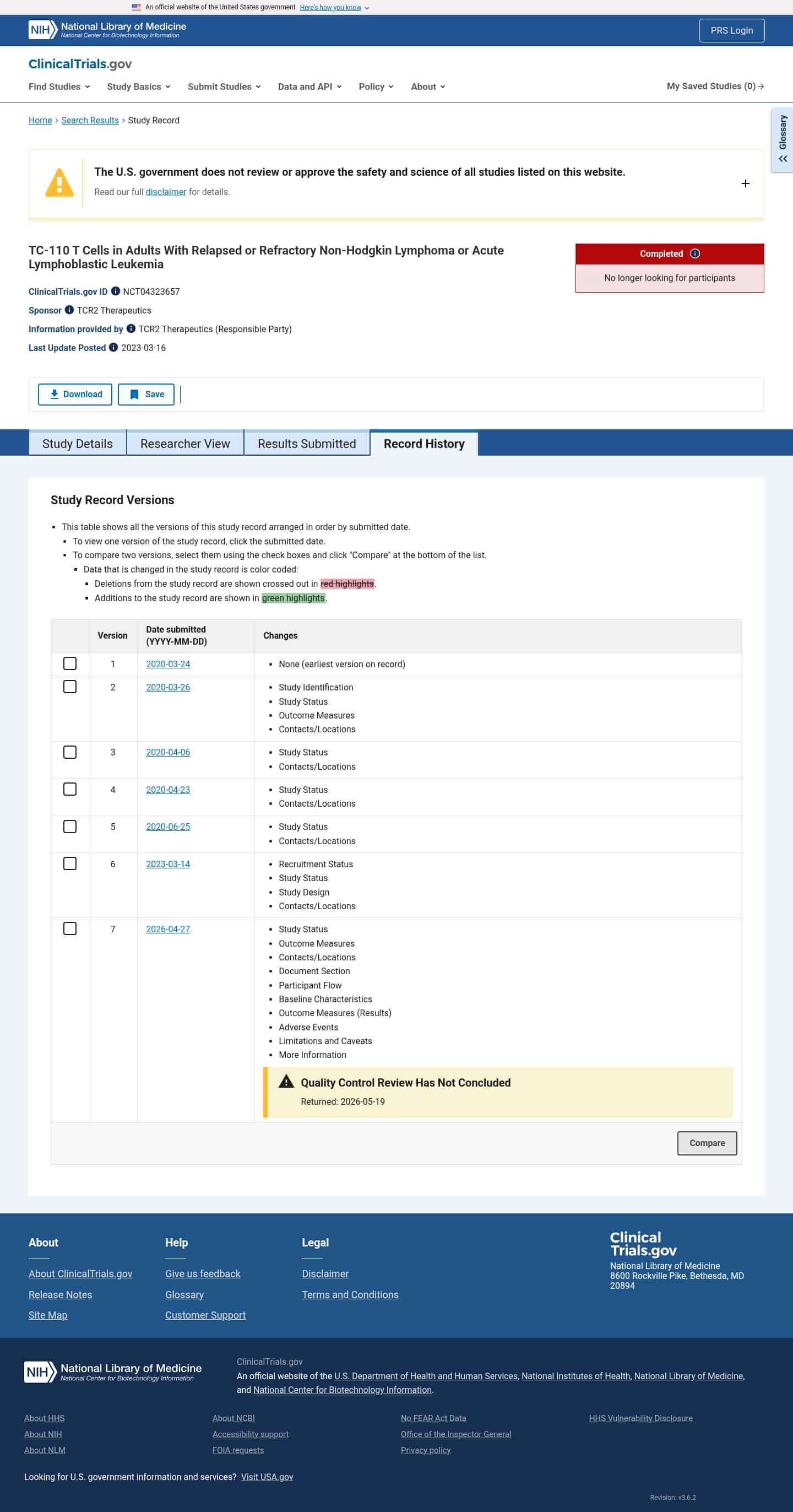Check the box for version 5
This screenshot has height=1512, width=793.
70,827
